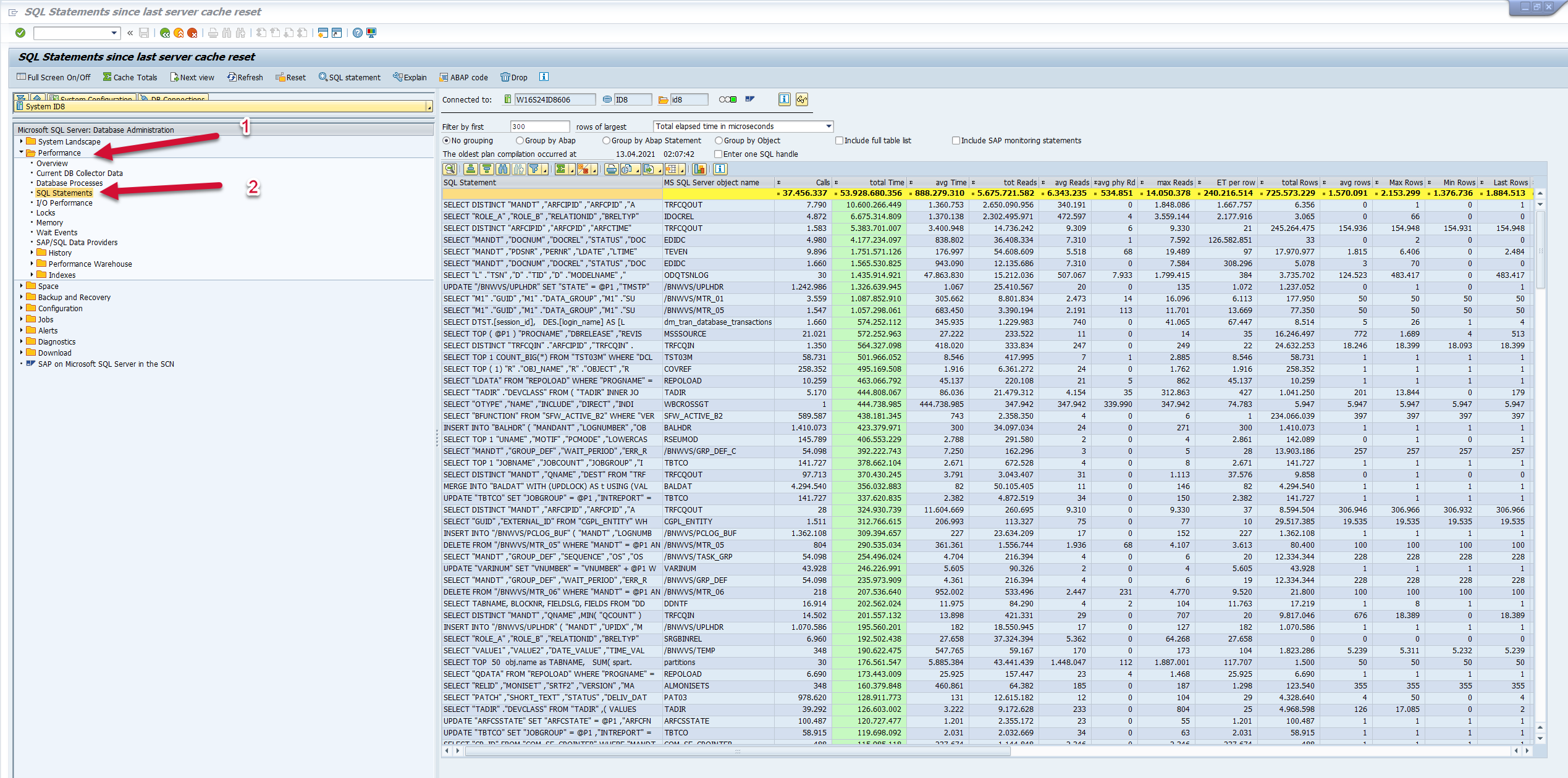Check Include SAP monitoring statements
Screen dimensions: 1568x778
coord(956,141)
